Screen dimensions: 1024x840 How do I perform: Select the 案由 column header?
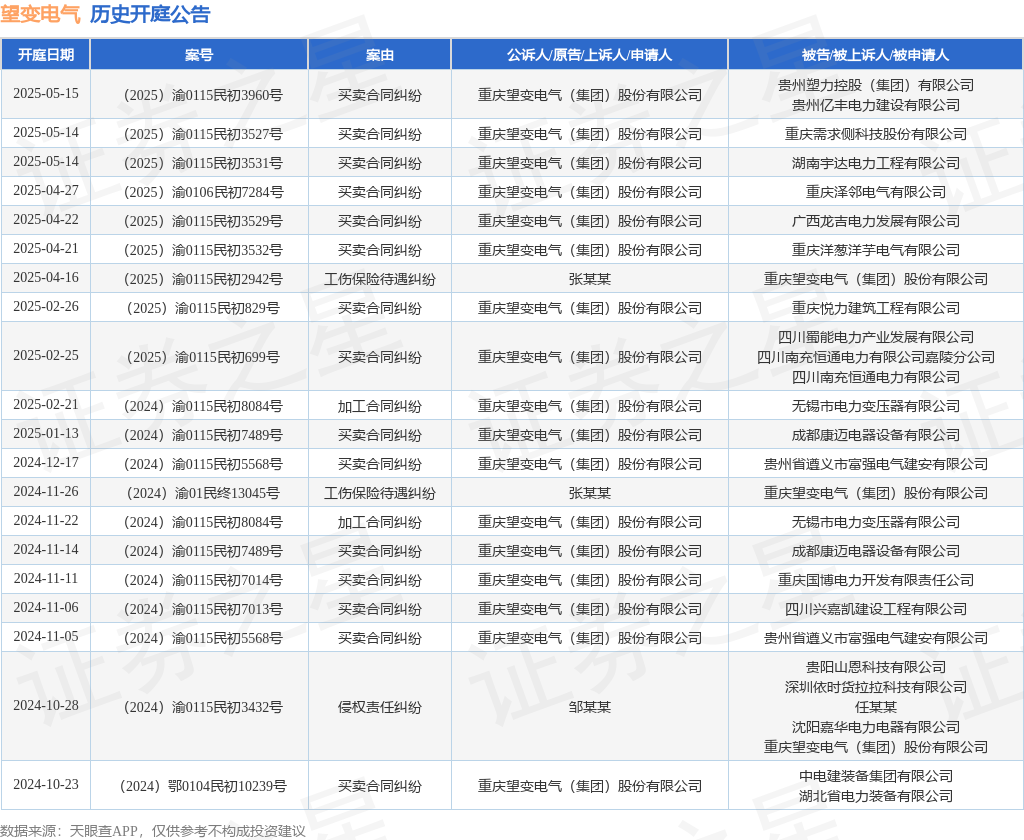coord(379,55)
